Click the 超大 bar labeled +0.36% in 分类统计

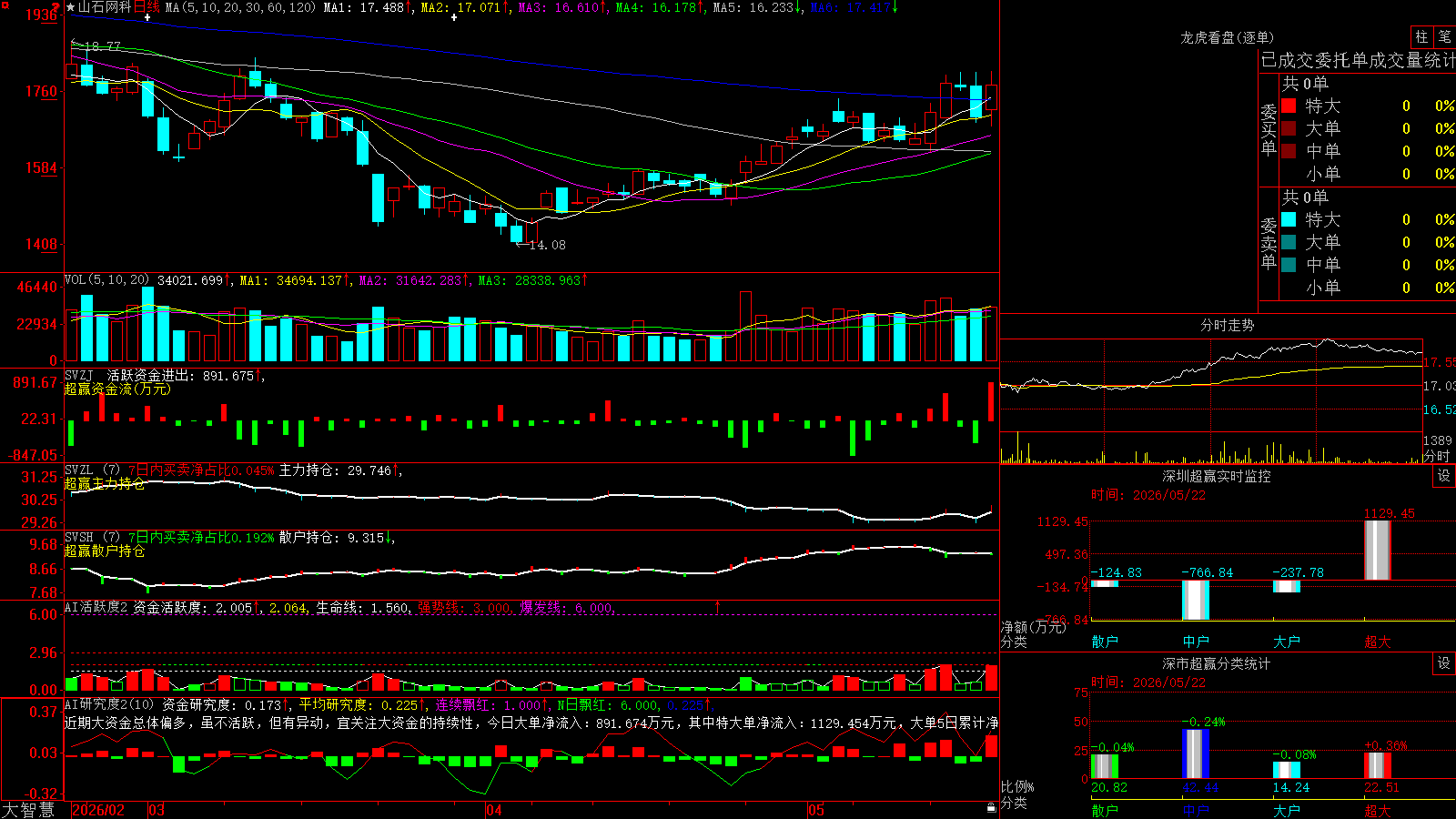[1378, 765]
